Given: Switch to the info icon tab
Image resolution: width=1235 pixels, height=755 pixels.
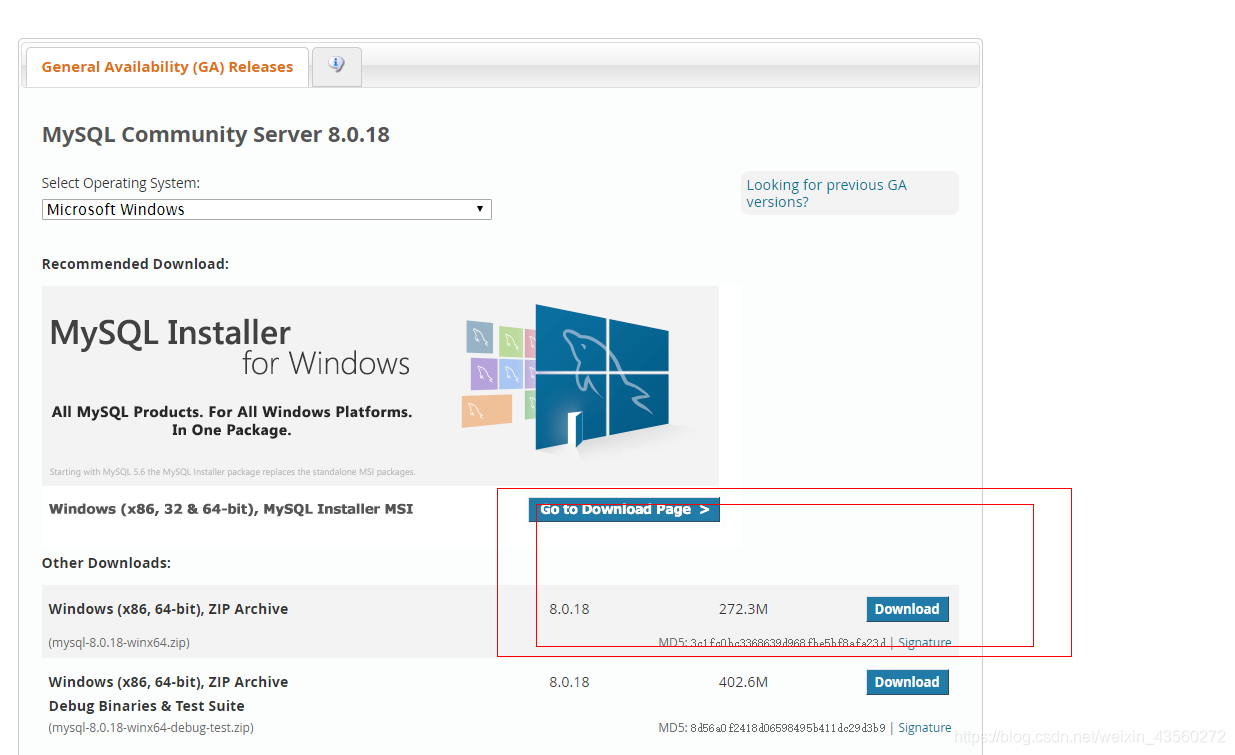Looking at the screenshot, I should point(337,66).
